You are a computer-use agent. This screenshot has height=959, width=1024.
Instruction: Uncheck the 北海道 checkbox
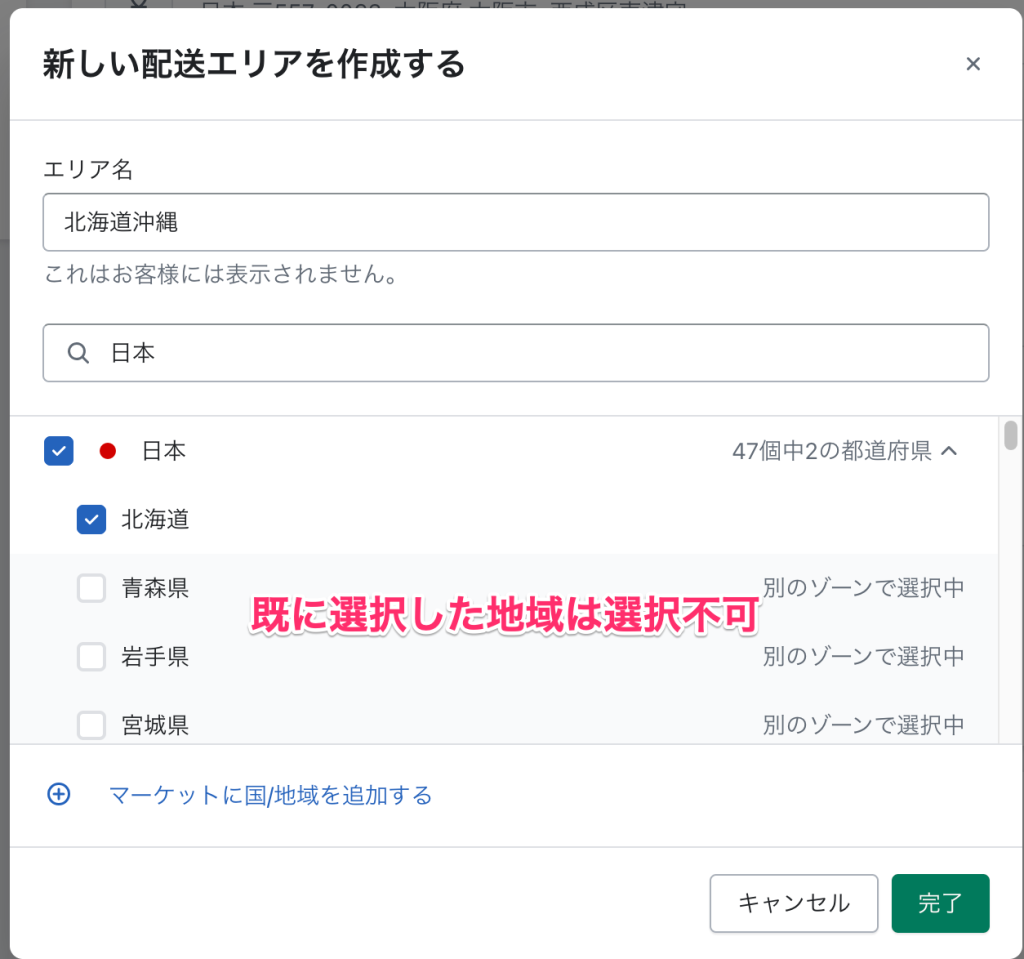coord(91,519)
